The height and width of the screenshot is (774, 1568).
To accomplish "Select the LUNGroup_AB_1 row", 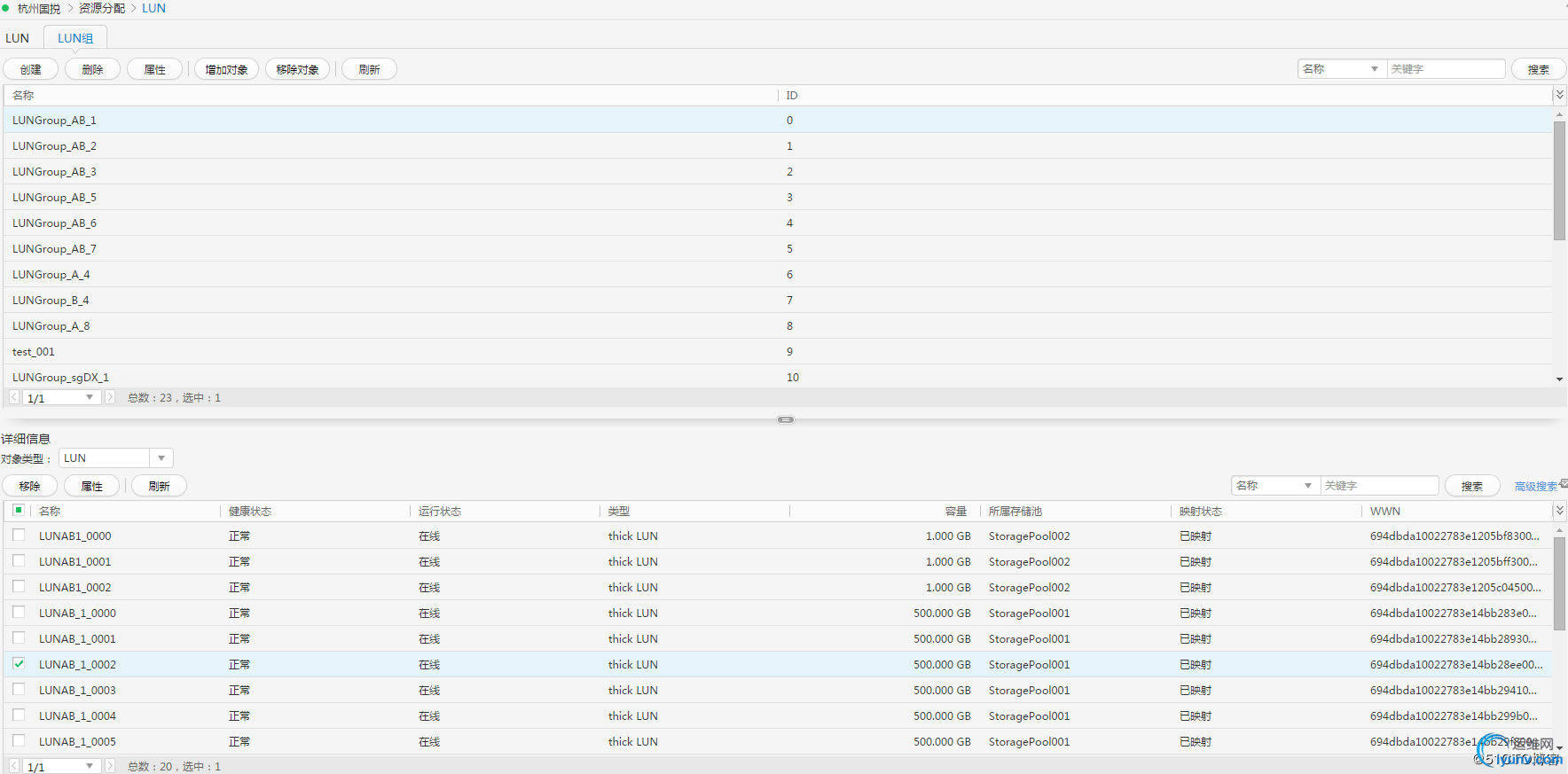I will click(x=778, y=120).
